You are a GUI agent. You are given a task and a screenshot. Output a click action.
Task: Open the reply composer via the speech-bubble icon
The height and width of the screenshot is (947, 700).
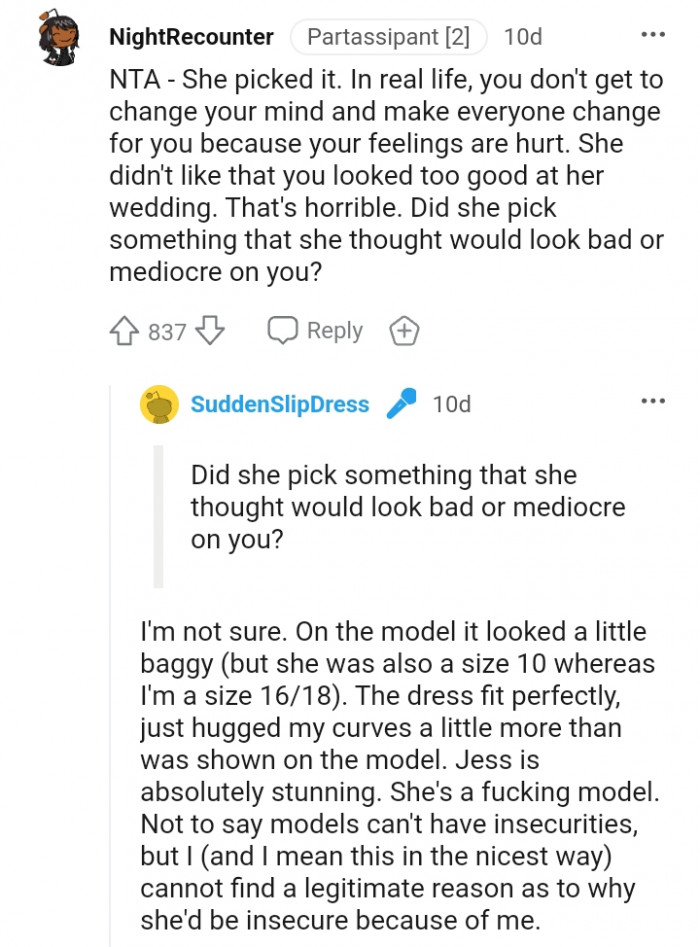pos(282,330)
